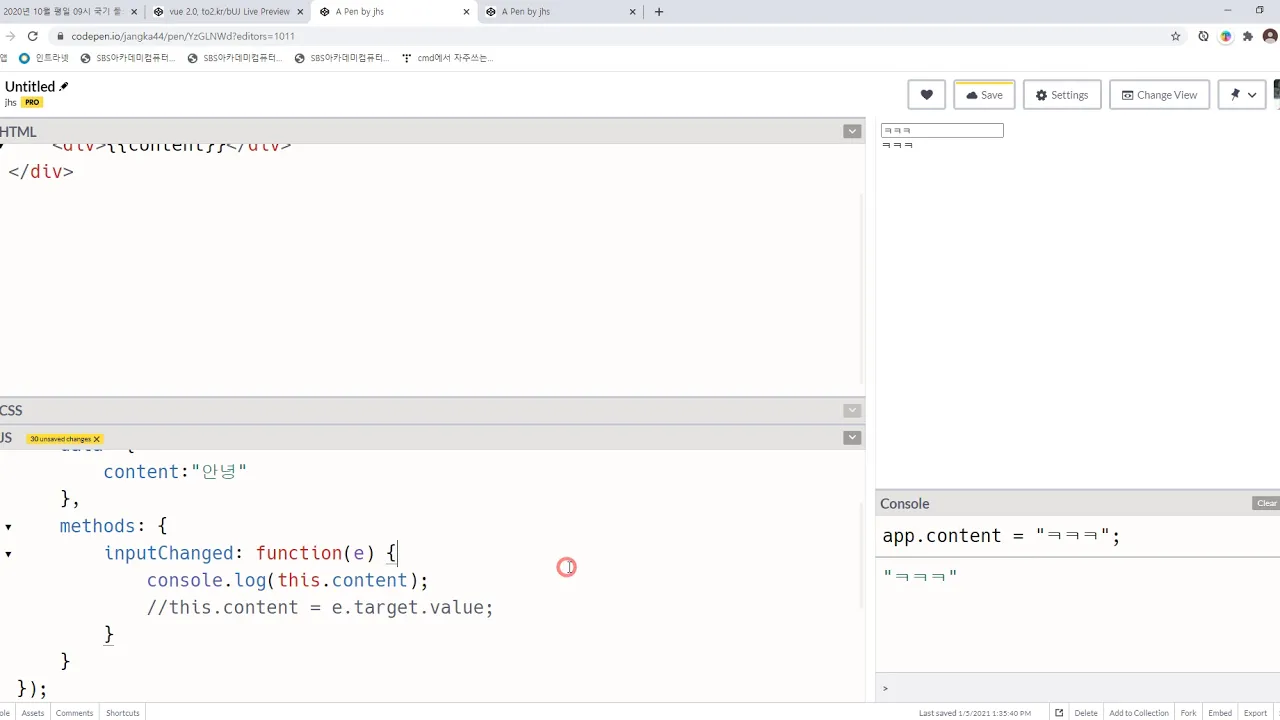
Task: Collapse the inputChanged function fold arrow
Action: pyautogui.click(x=8, y=554)
